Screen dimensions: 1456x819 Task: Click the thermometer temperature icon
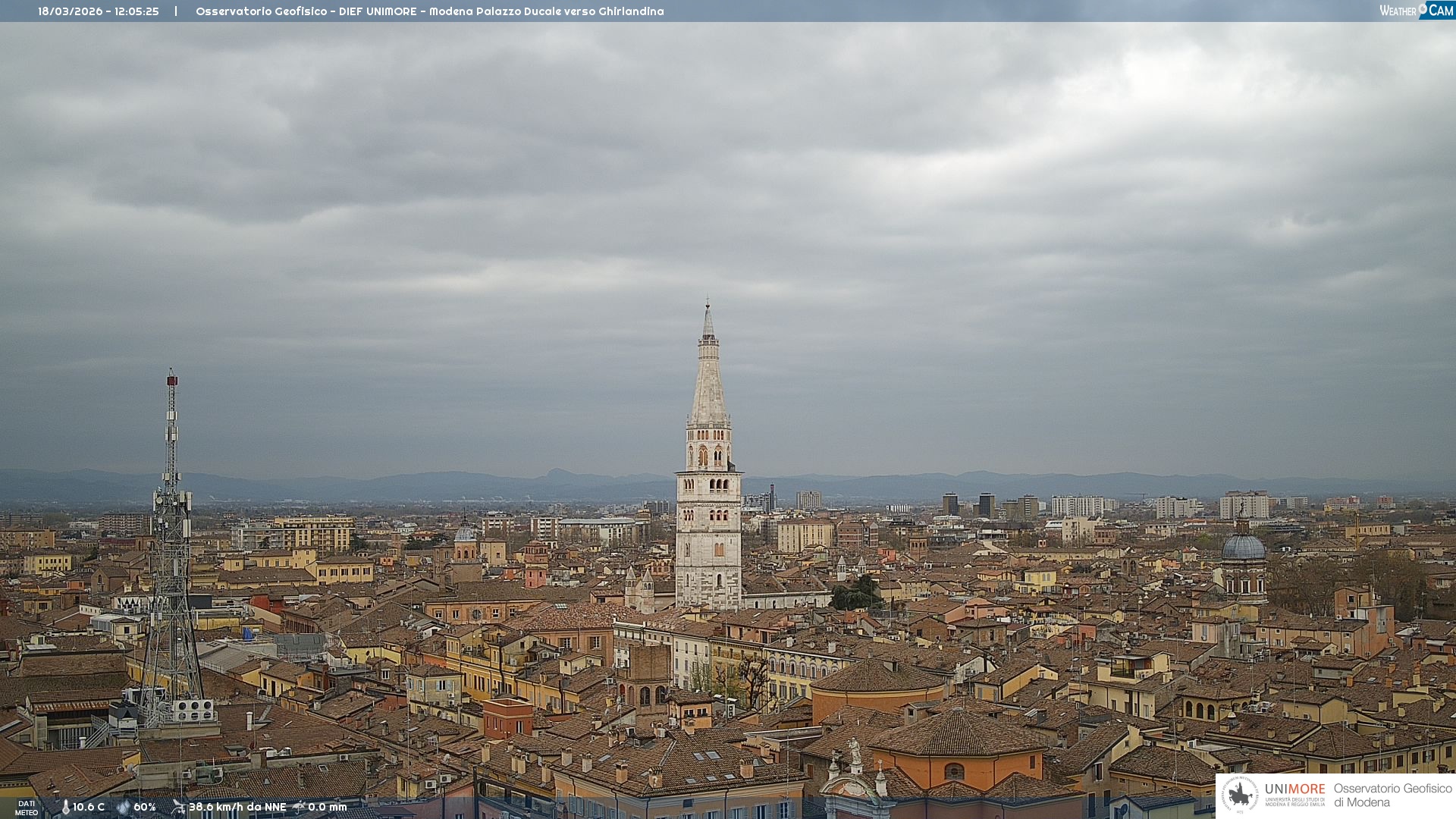[65, 808]
